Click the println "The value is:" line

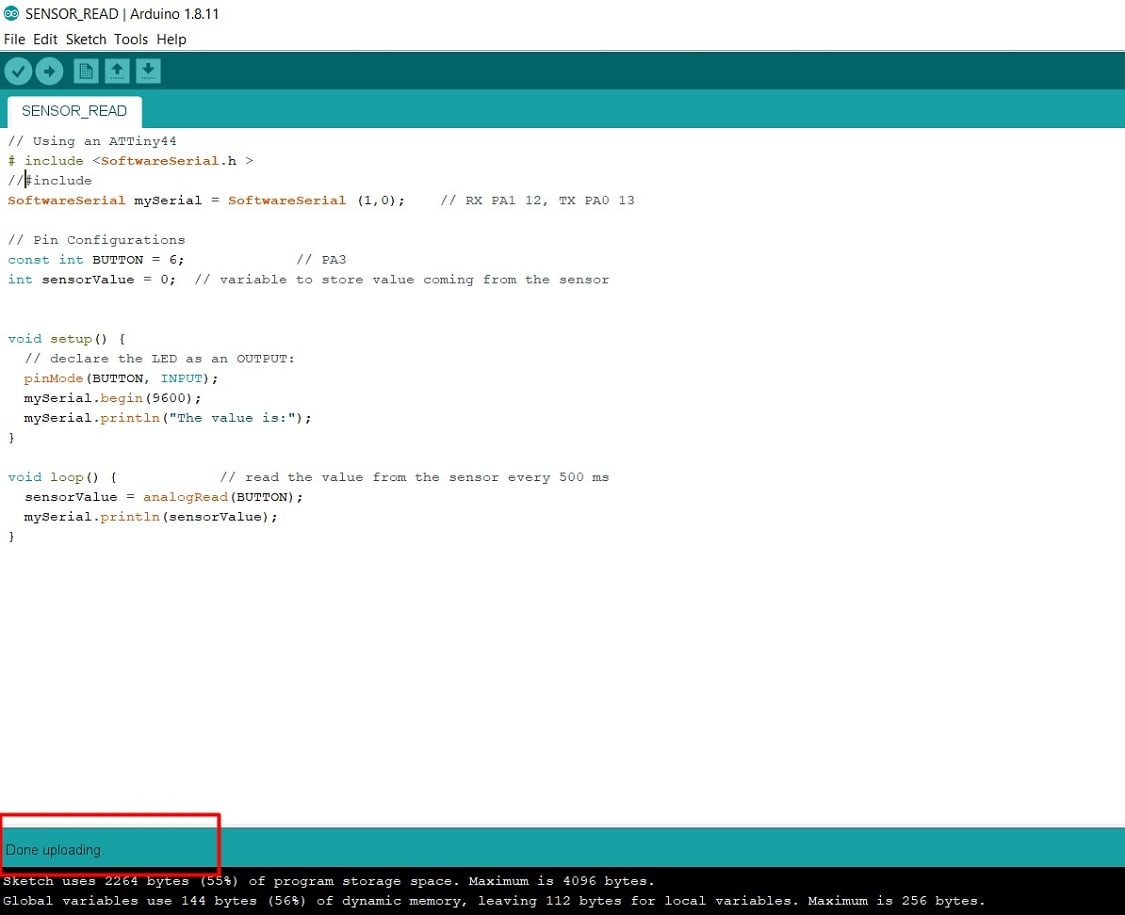tap(168, 418)
